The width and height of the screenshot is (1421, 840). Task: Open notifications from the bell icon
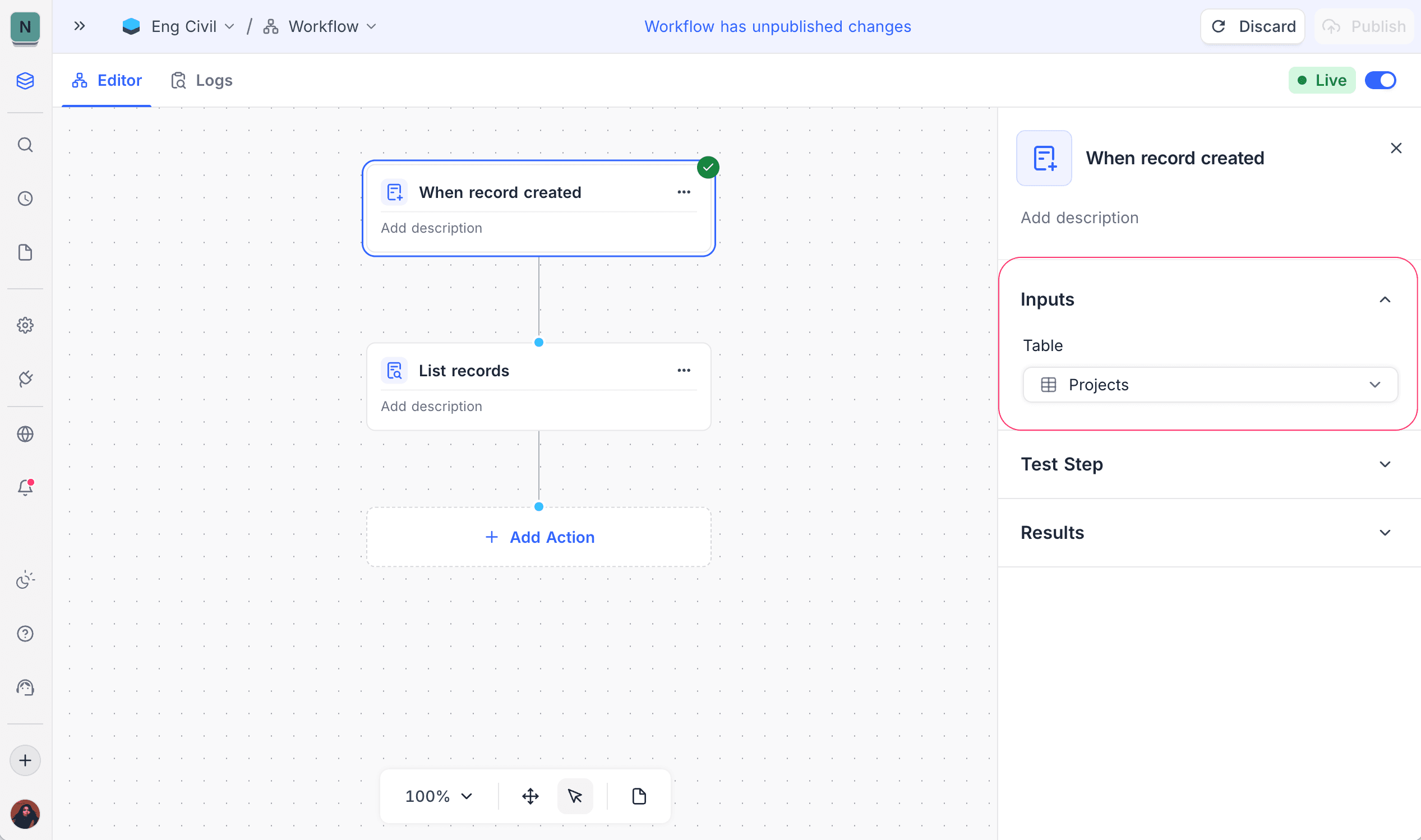click(x=25, y=487)
